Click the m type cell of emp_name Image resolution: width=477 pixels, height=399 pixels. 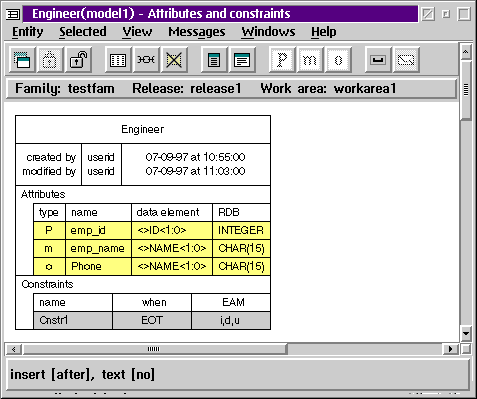[x=49, y=249]
